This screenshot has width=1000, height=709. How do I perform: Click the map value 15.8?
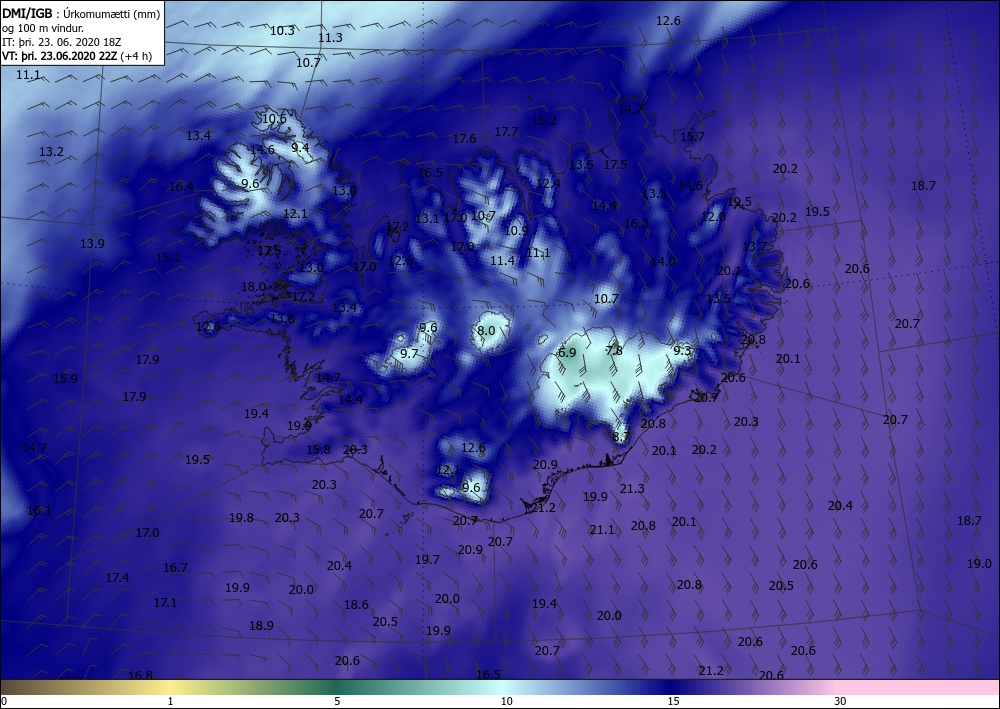point(318,450)
